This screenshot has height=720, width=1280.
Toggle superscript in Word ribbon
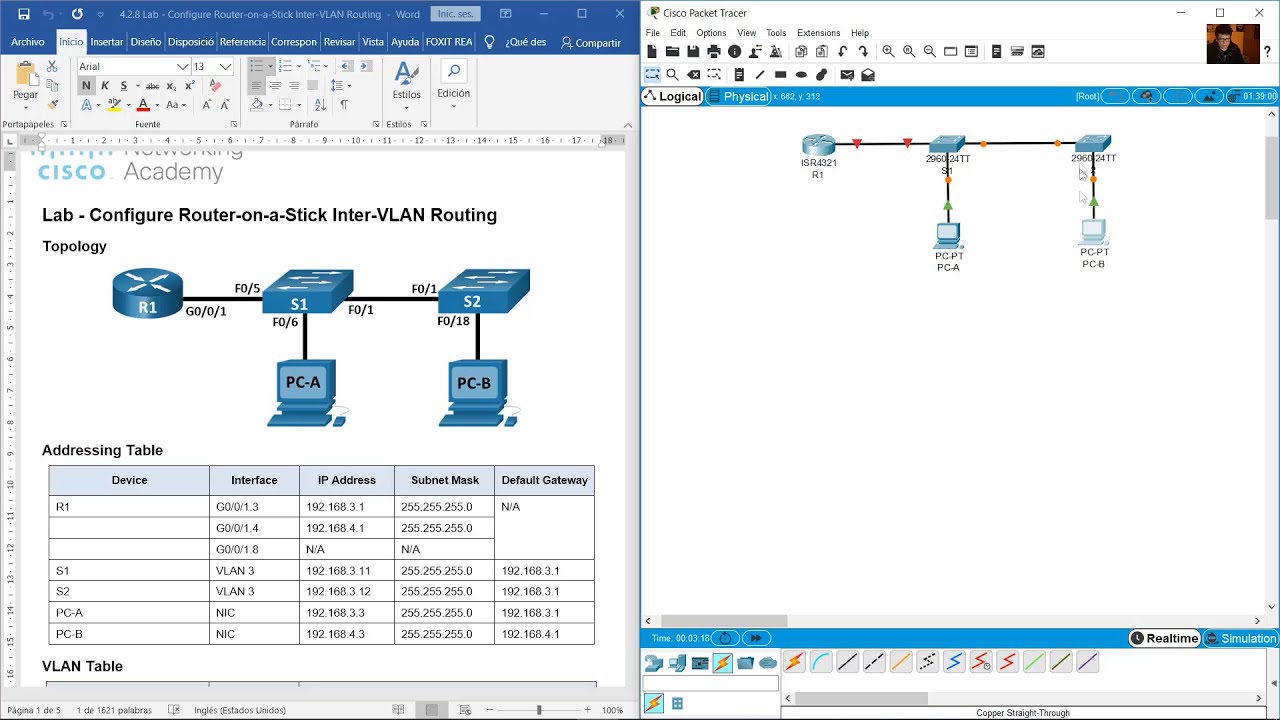pyautogui.click(x=189, y=86)
